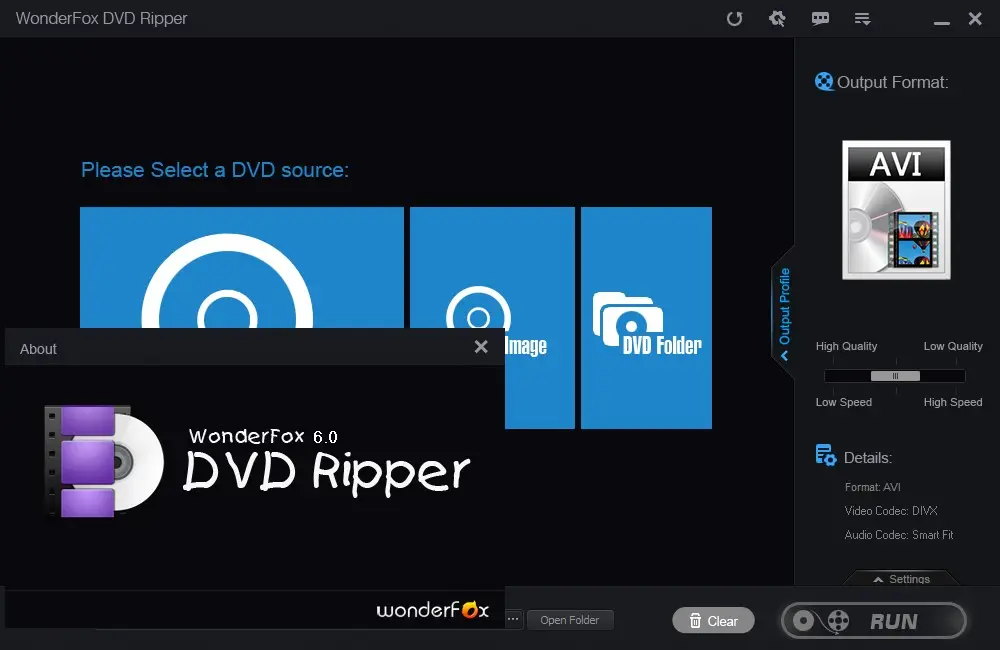
Task: Click the update/refresh icon in the title bar
Action: pos(735,18)
